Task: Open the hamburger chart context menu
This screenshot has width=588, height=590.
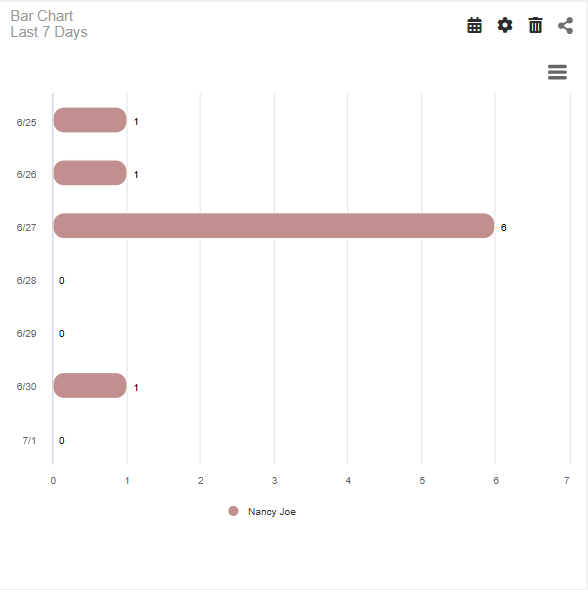Action: pyautogui.click(x=557, y=72)
